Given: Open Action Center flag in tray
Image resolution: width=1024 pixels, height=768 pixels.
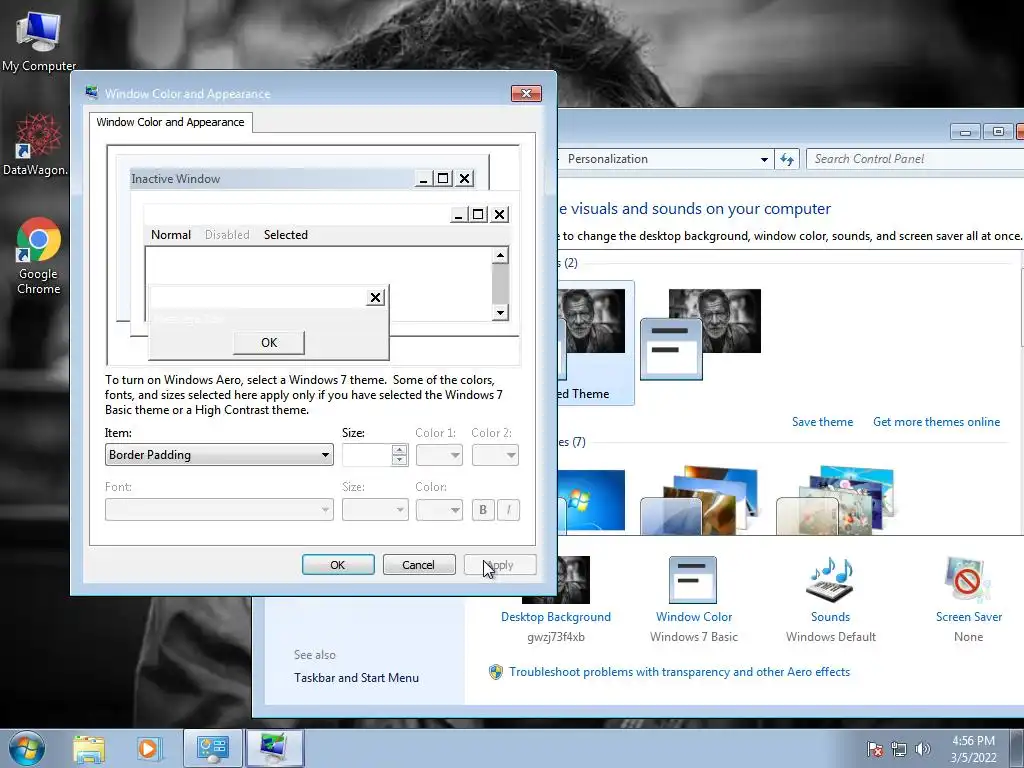Looking at the screenshot, I should pyautogui.click(x=875, y=749).
